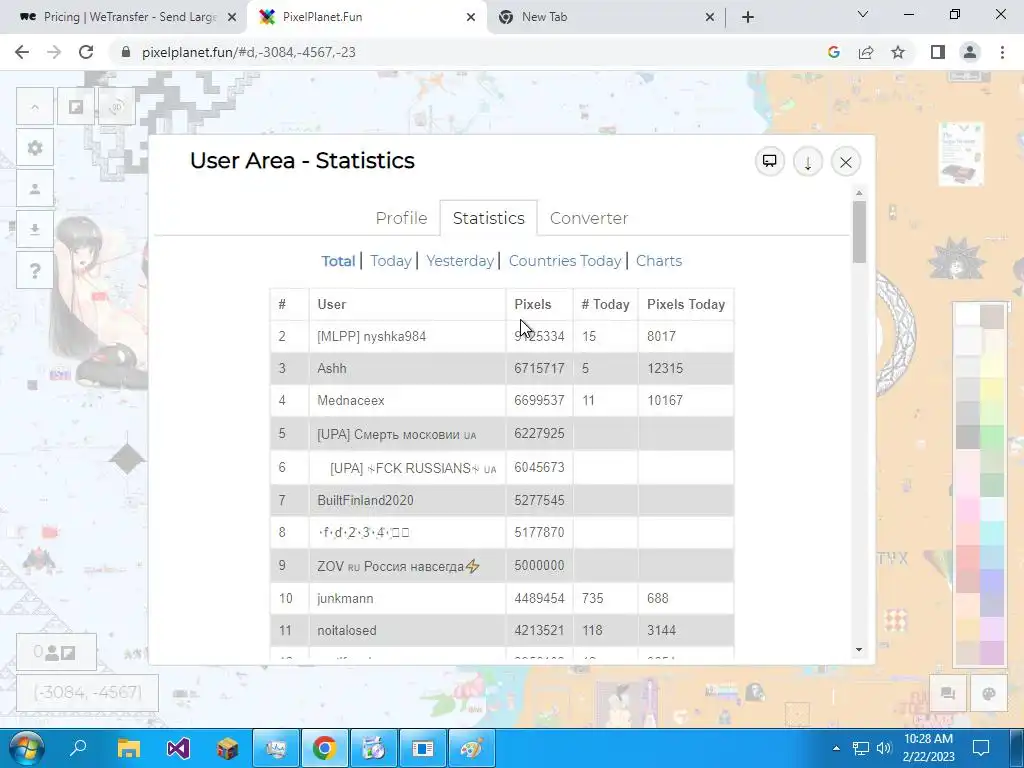Click download arrow icon in left sidebar
The image size is (1024, 768).
35,229
